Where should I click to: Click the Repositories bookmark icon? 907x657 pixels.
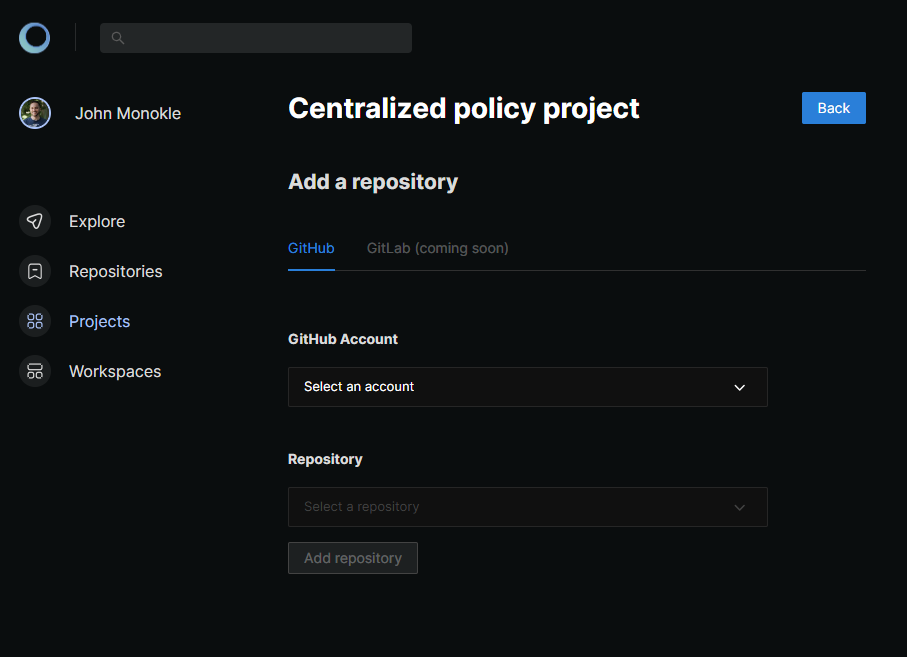[x=35, y=271]
